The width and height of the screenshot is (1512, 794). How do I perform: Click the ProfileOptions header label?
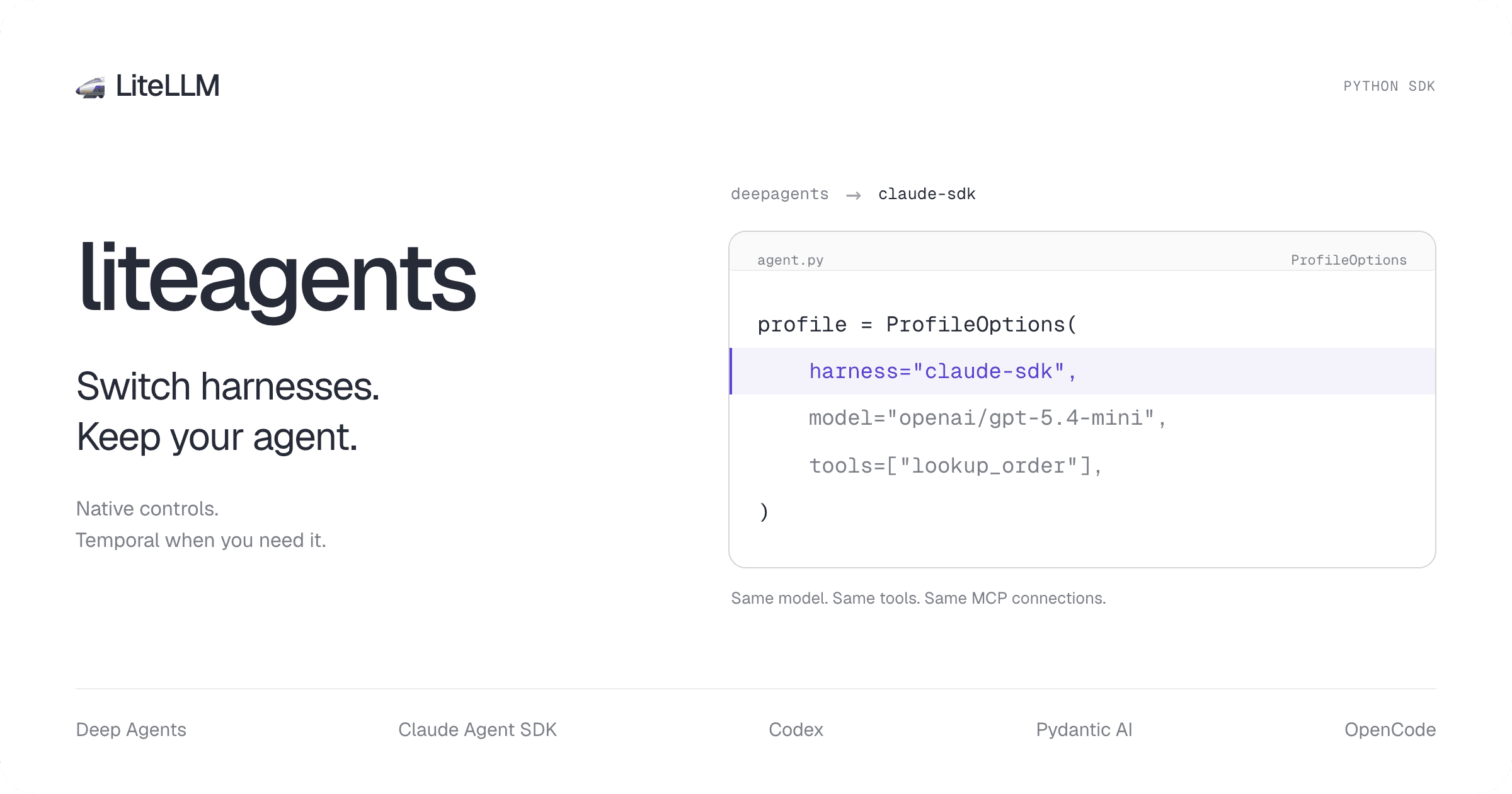coord(1348,260)
